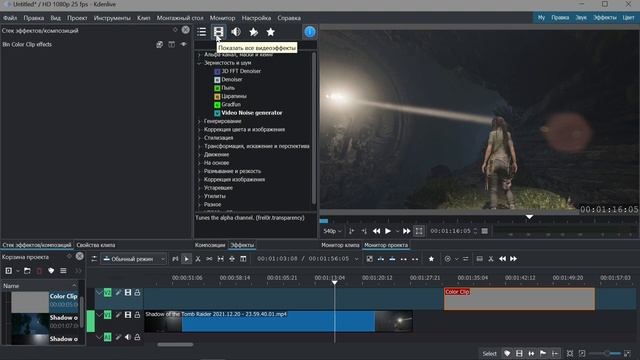Open main effects list (hamburger icon)
This screenshot has height=360, width=640.
coord(202,32)
